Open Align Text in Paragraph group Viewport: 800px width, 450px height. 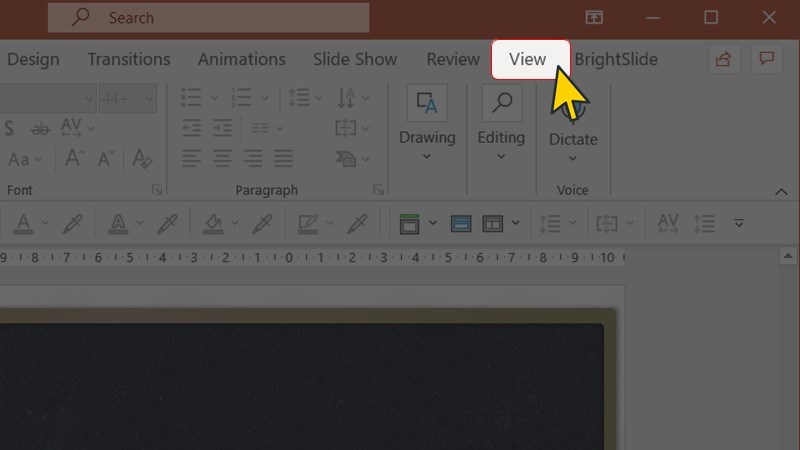pos(352,128)
